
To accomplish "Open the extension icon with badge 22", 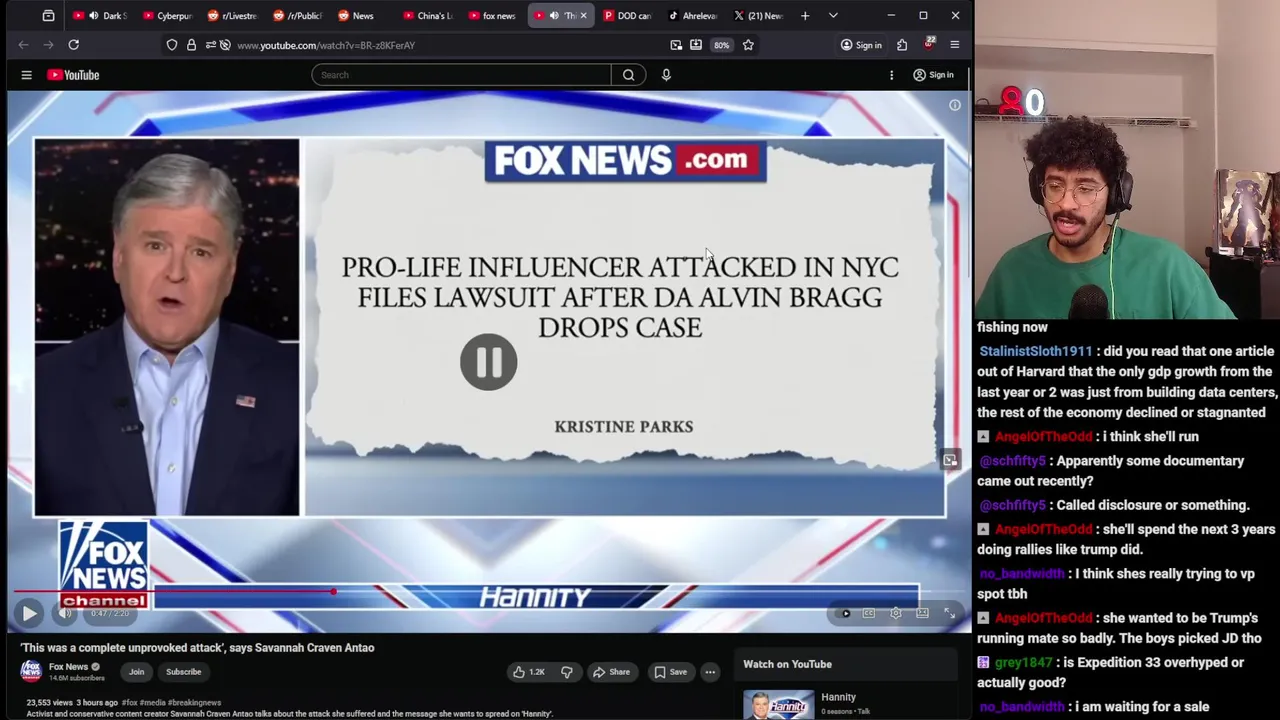I will point(928,44).
